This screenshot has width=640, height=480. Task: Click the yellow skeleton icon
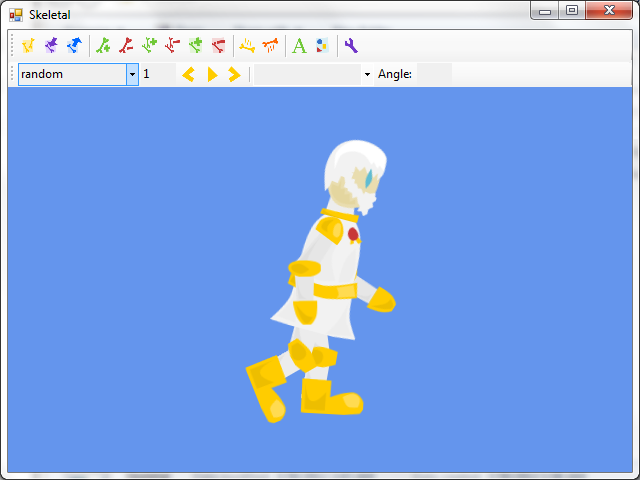[x=247, y=45]
